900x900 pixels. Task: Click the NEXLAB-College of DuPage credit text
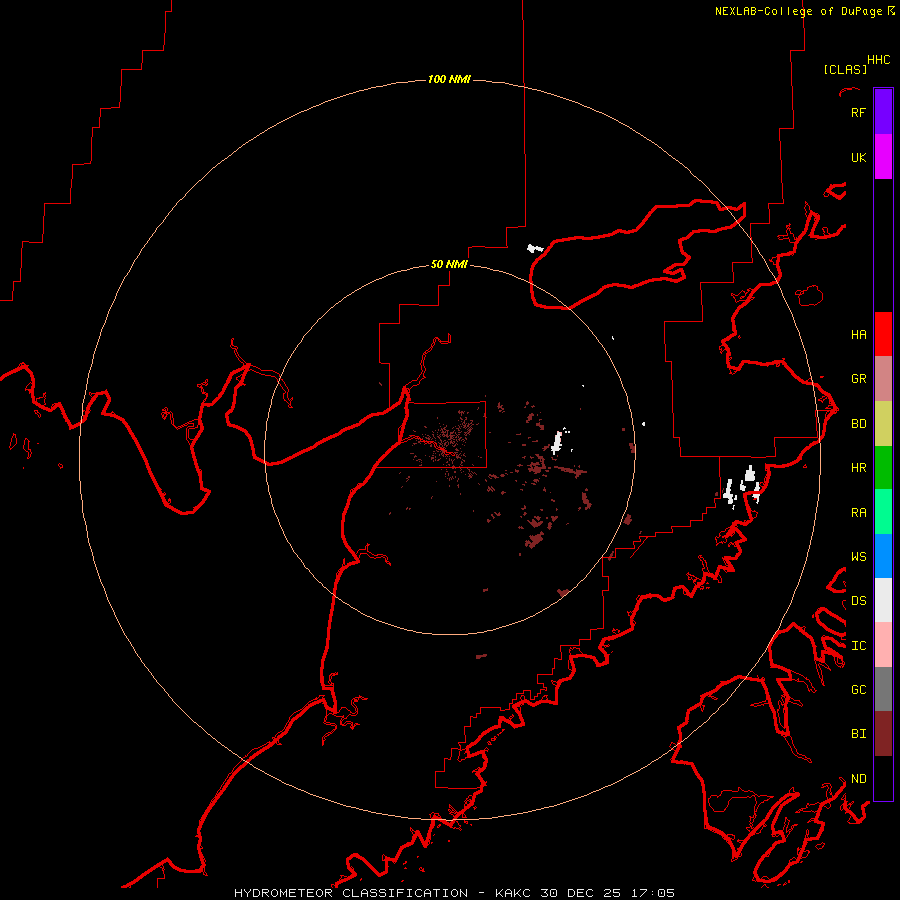pyautogui.click(x=798, y=11)
